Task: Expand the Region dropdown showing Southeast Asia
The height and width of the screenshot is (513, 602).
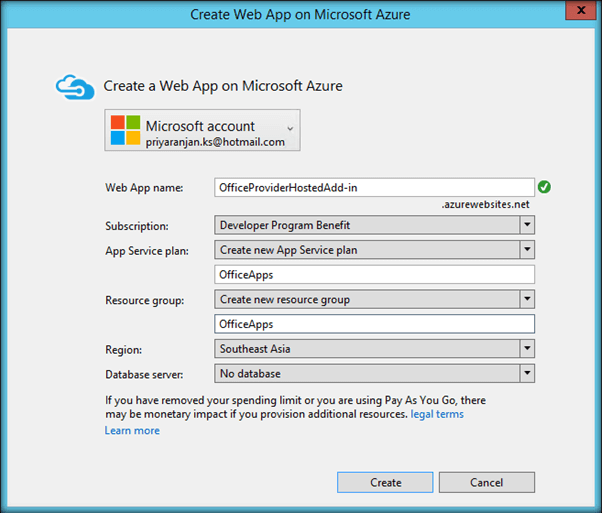Action: tap(526, 349)
